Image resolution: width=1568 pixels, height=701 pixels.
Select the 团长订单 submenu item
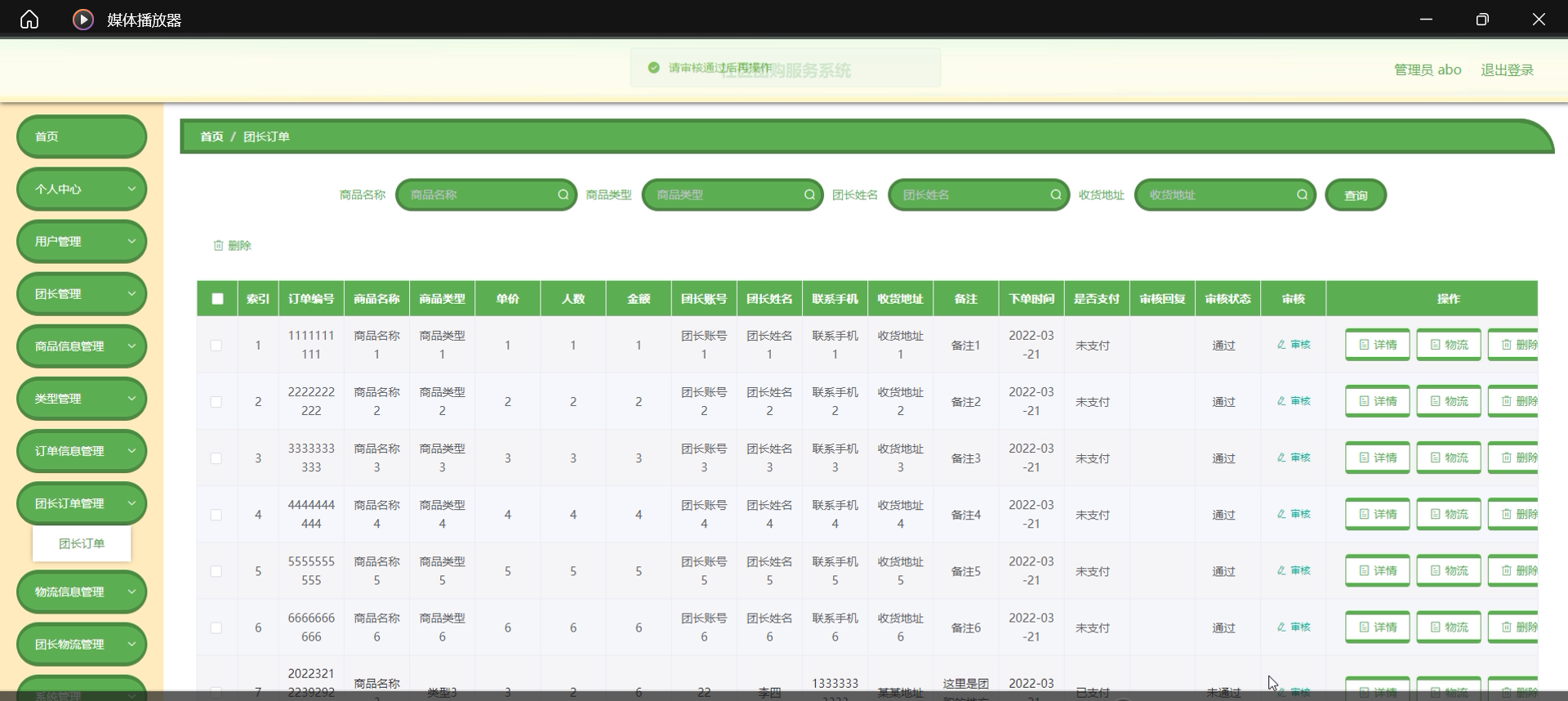pos(82,543)
